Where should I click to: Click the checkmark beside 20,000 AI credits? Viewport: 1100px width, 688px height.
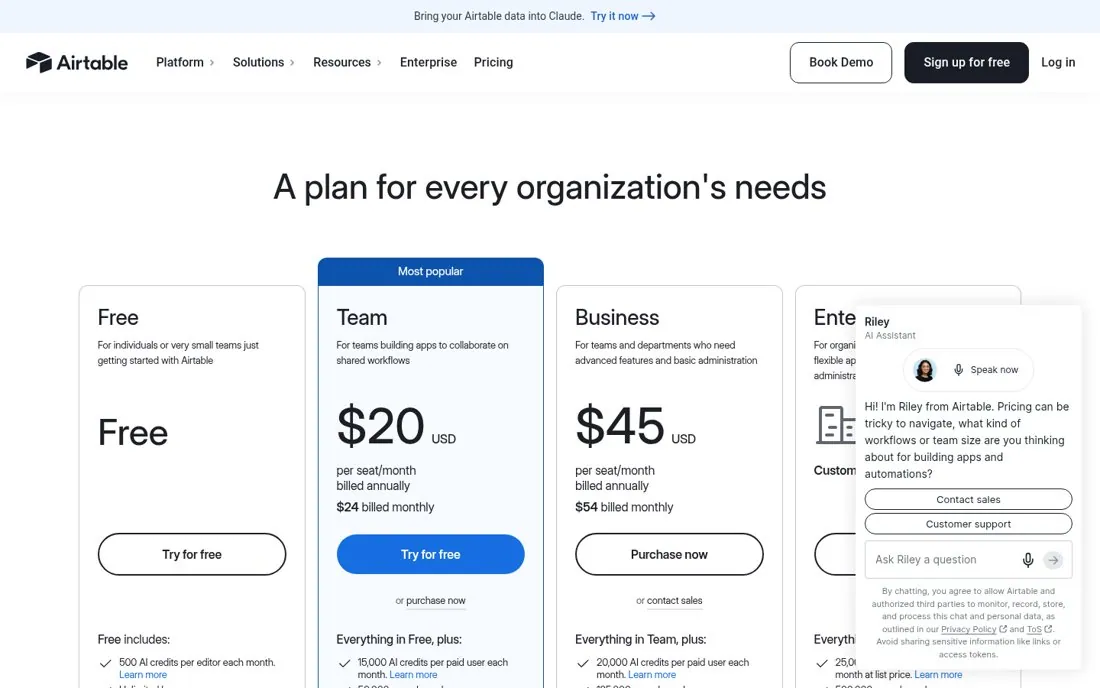click(x=583, y=663)
